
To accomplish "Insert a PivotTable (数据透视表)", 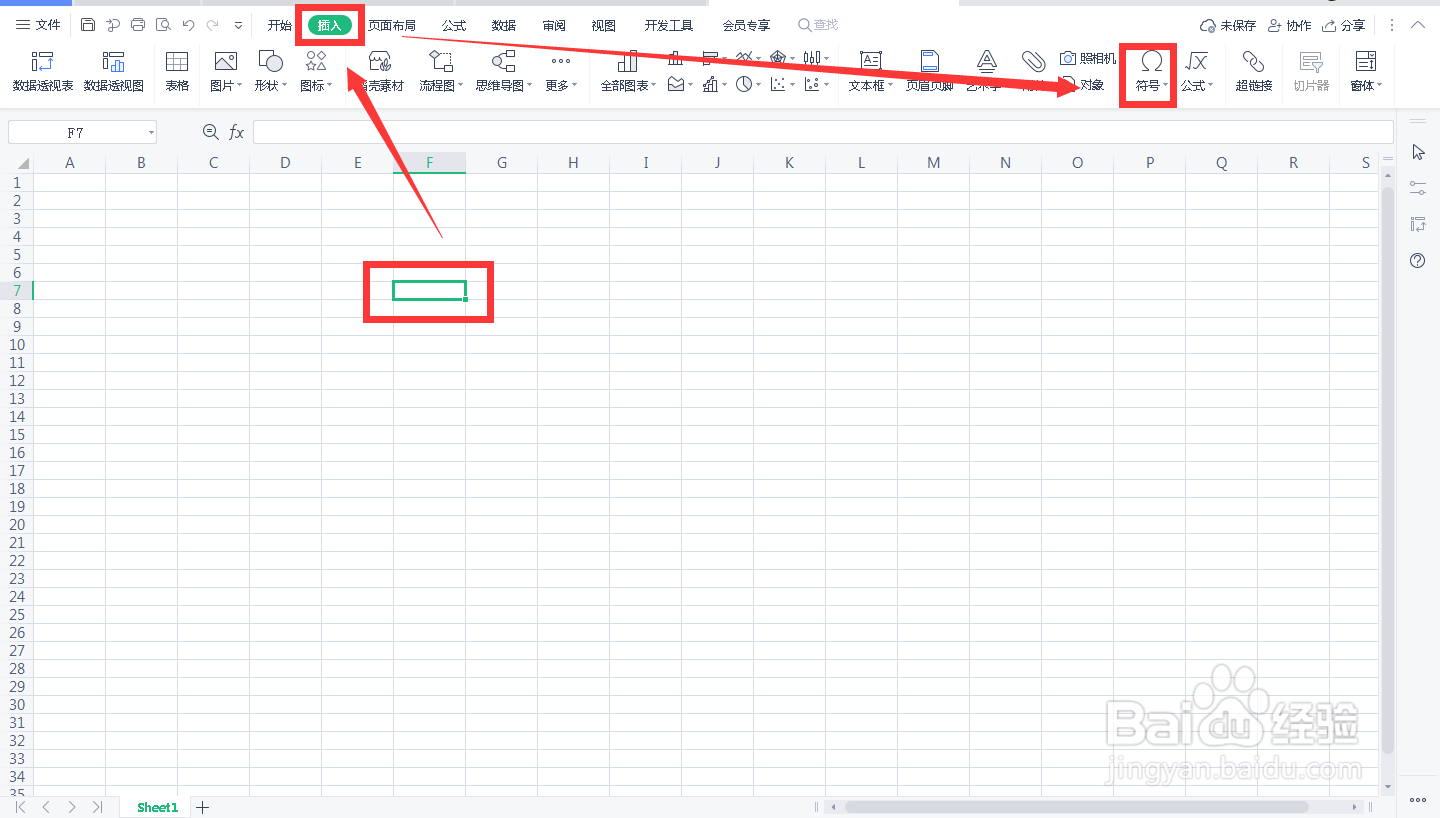I will pos(43,71).
